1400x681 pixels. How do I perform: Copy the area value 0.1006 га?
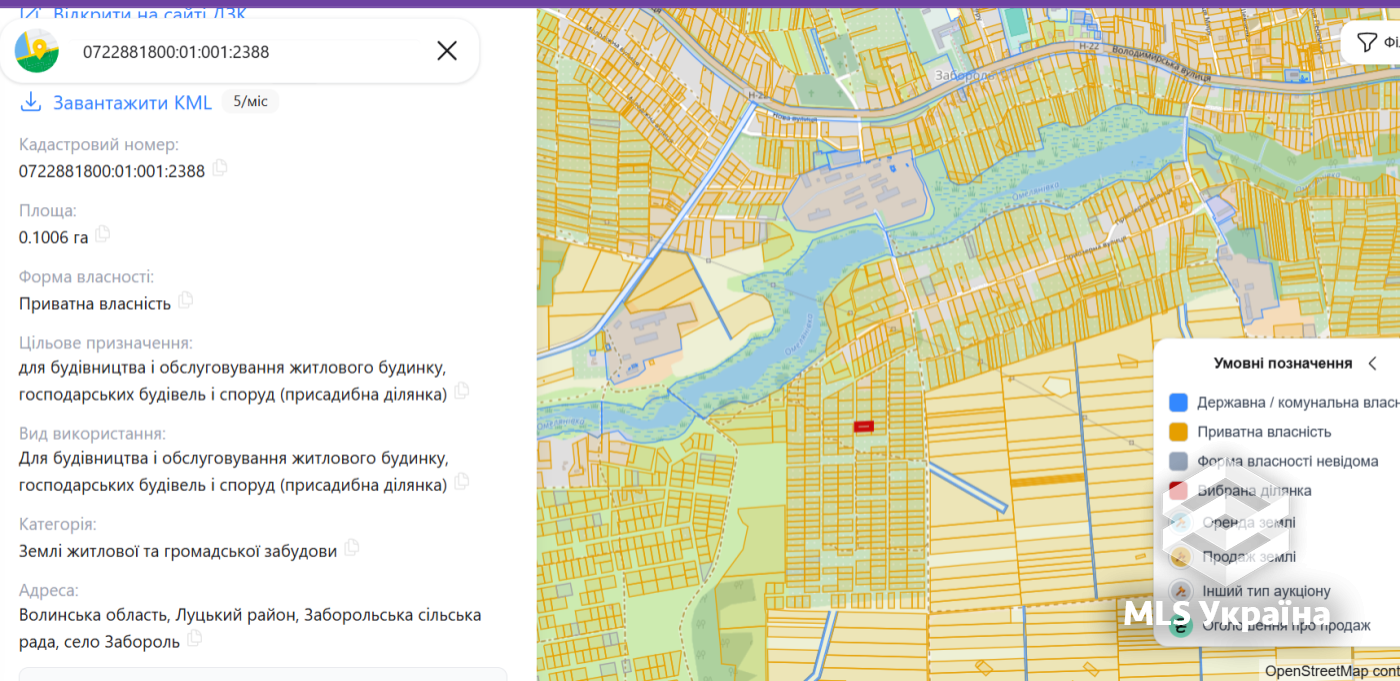click(102, 234)
